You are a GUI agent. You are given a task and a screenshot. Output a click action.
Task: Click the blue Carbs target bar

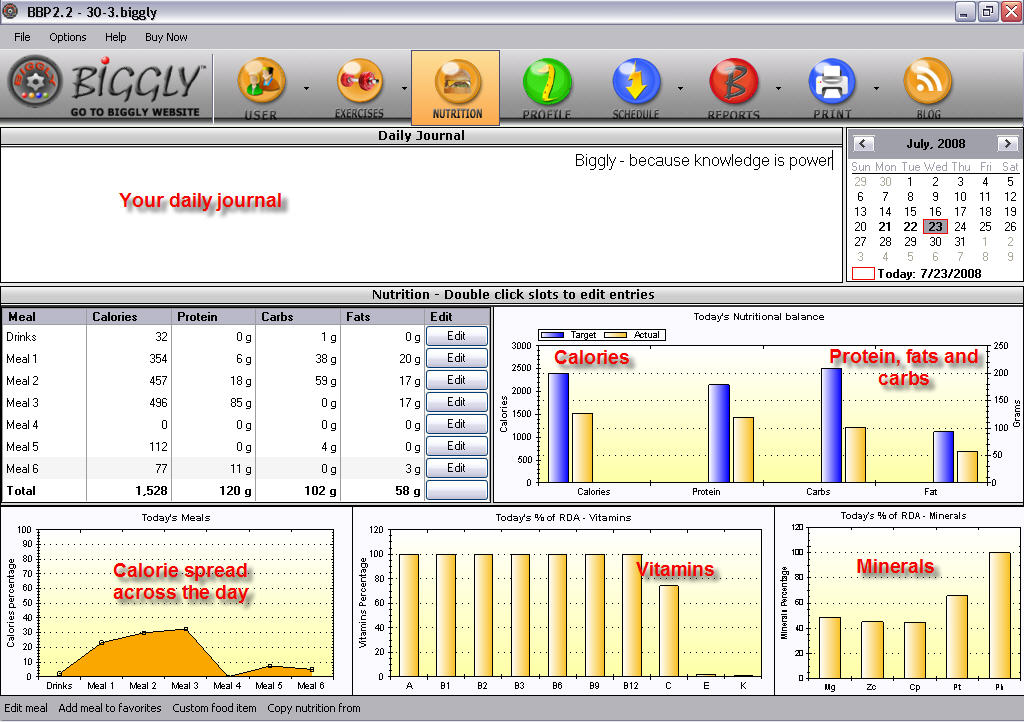pyautogui.click(x=831, y=425)
